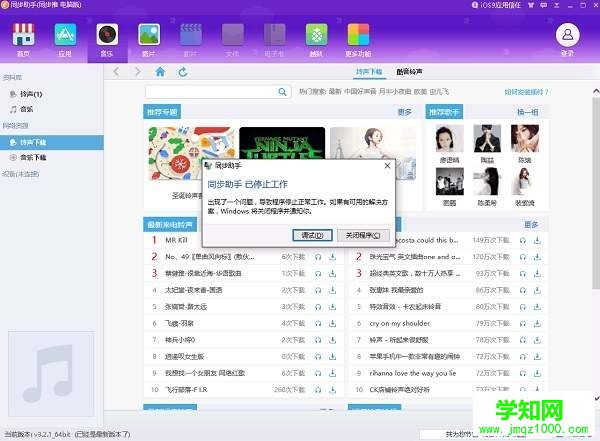Select the 图片 pictures toolbar icon
600x441 pixels.
tap(149, 39)
